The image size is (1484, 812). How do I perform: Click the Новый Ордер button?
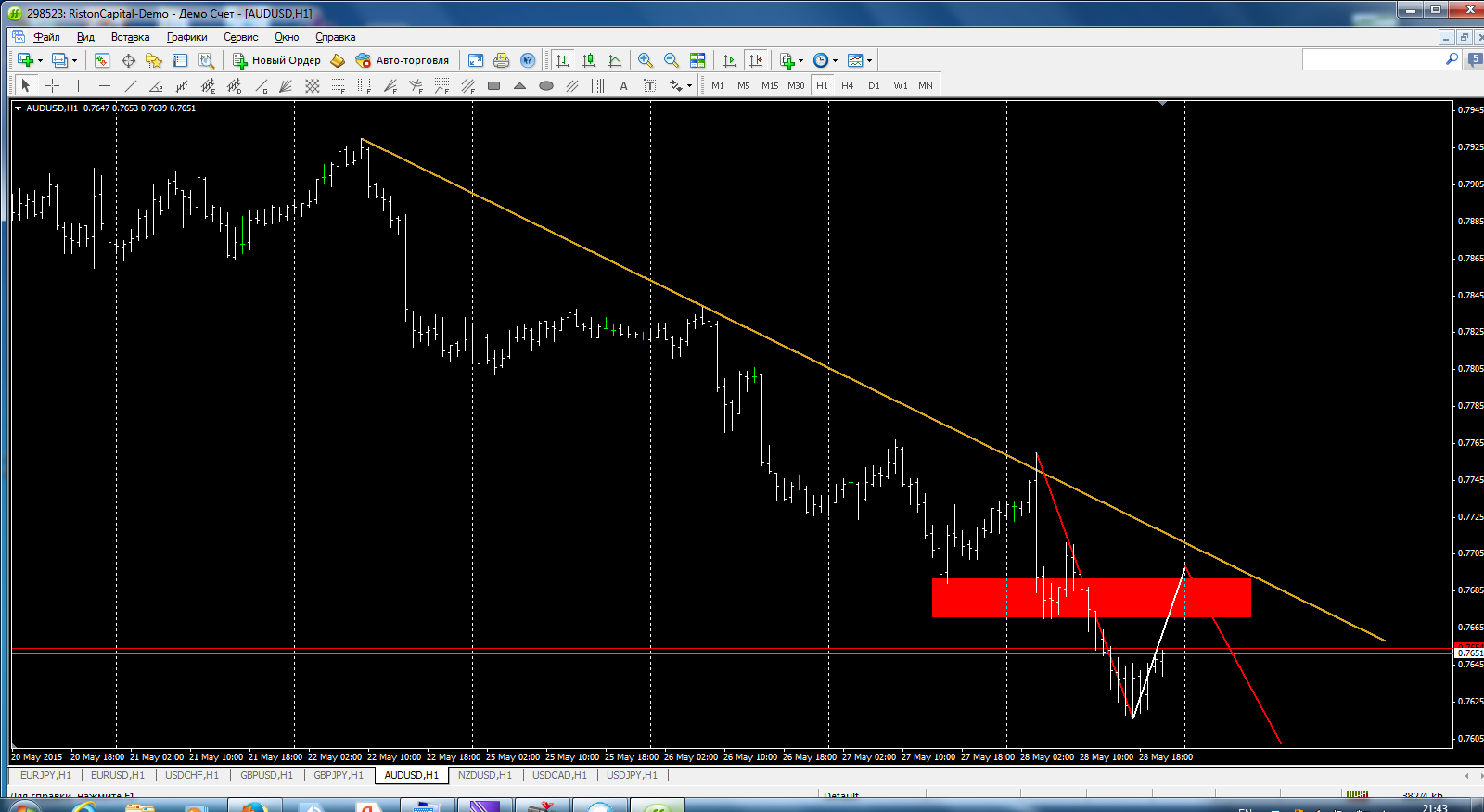276,60
